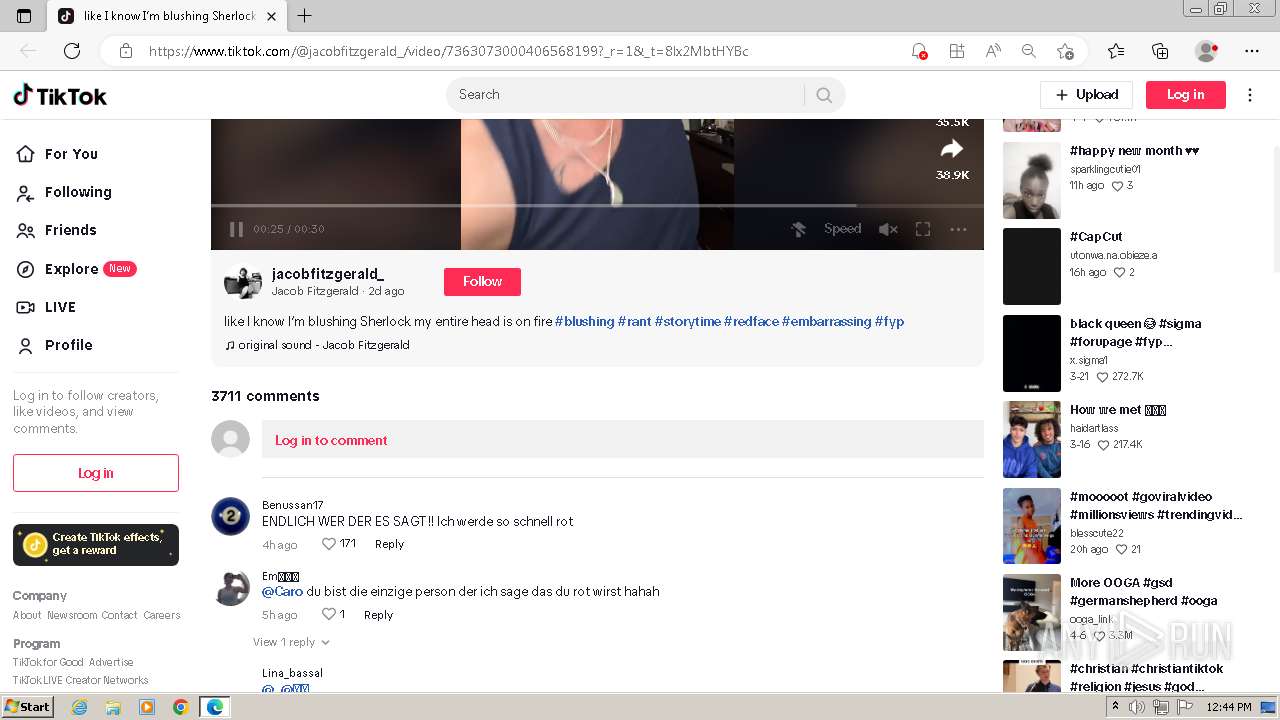This screenshot has height=720, width=1280.
Task: Launch Internet Explorer from the taskbar
Action: pos(80,707)
